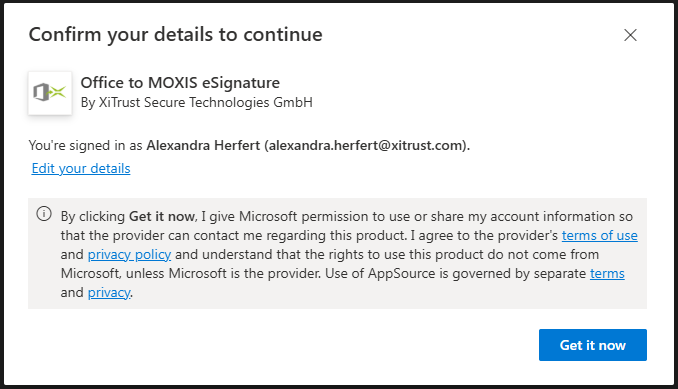Click the blue Get it now button
The height and width of the screenshot is (389, 678).
click(x=592, y=345)
